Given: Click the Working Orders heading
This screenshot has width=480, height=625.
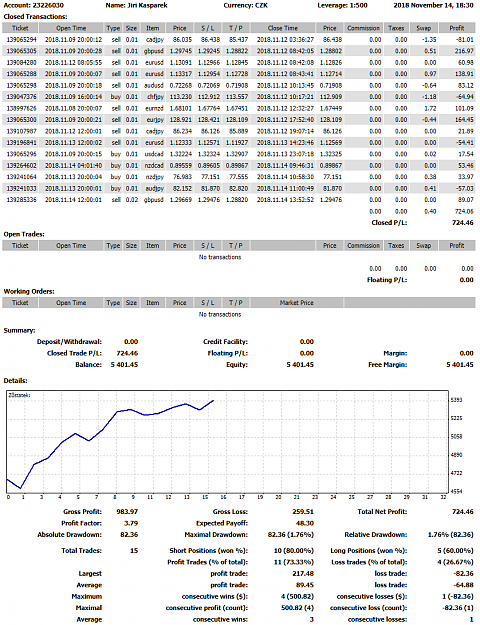Looking at the screenshot, I should [x=29, y=292].
